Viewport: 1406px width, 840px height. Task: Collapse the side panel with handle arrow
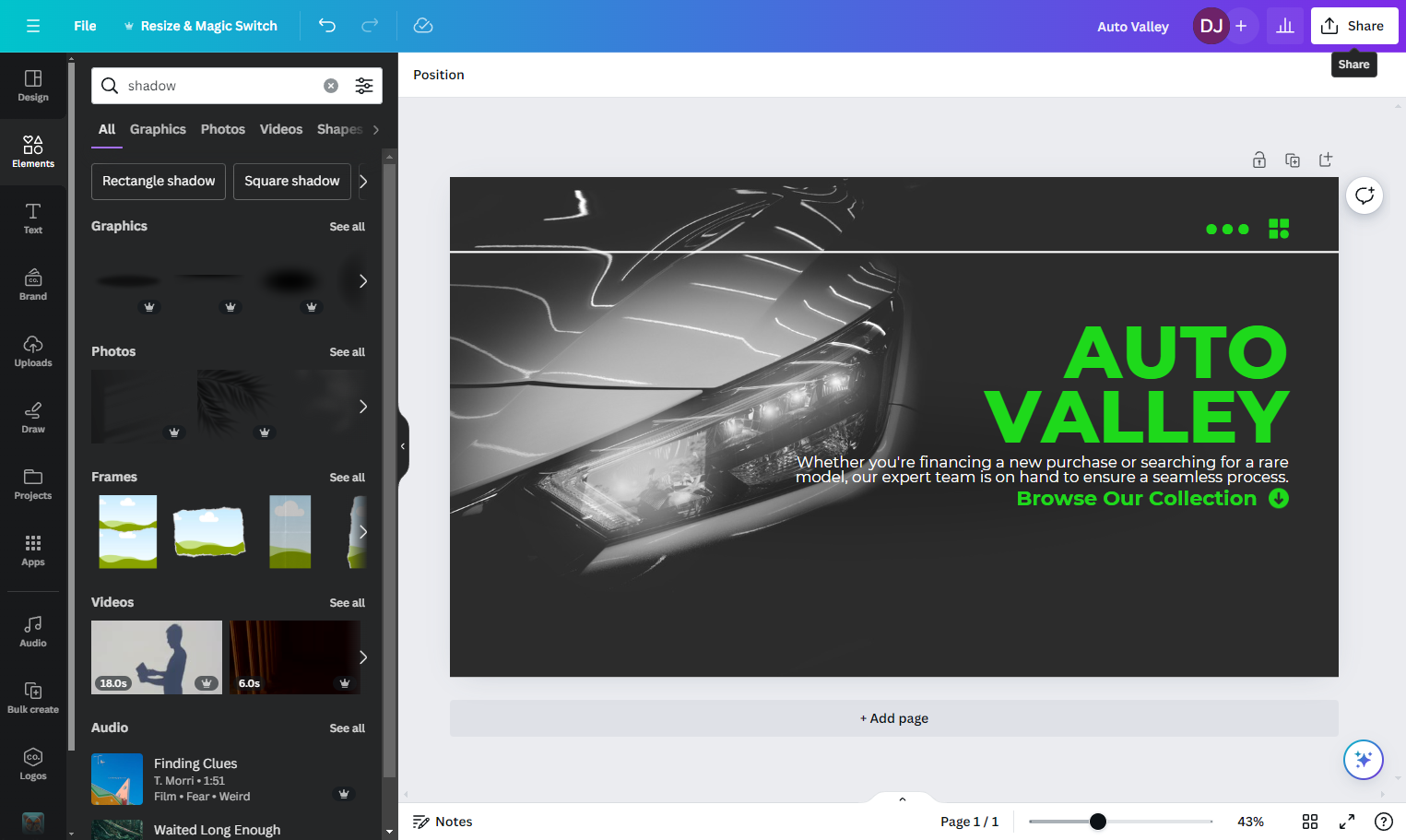coord(403,446)
